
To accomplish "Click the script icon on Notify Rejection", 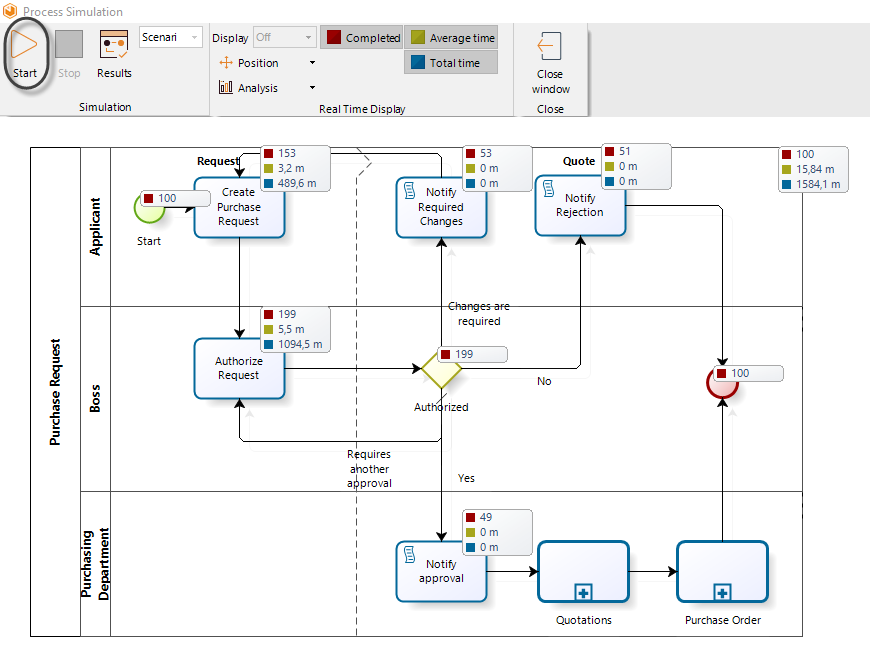I will 548,189.
